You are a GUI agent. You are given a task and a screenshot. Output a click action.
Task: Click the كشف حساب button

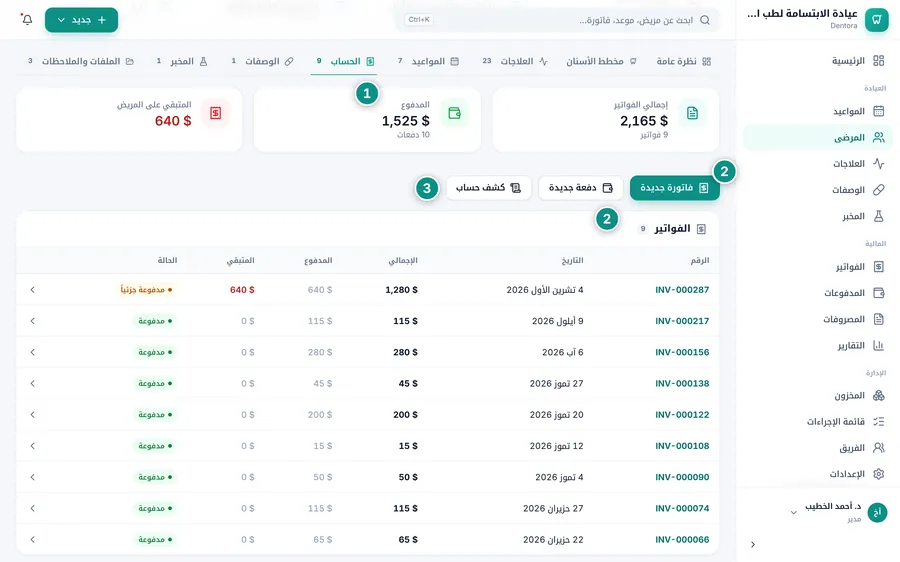click(x=488, y=188)
